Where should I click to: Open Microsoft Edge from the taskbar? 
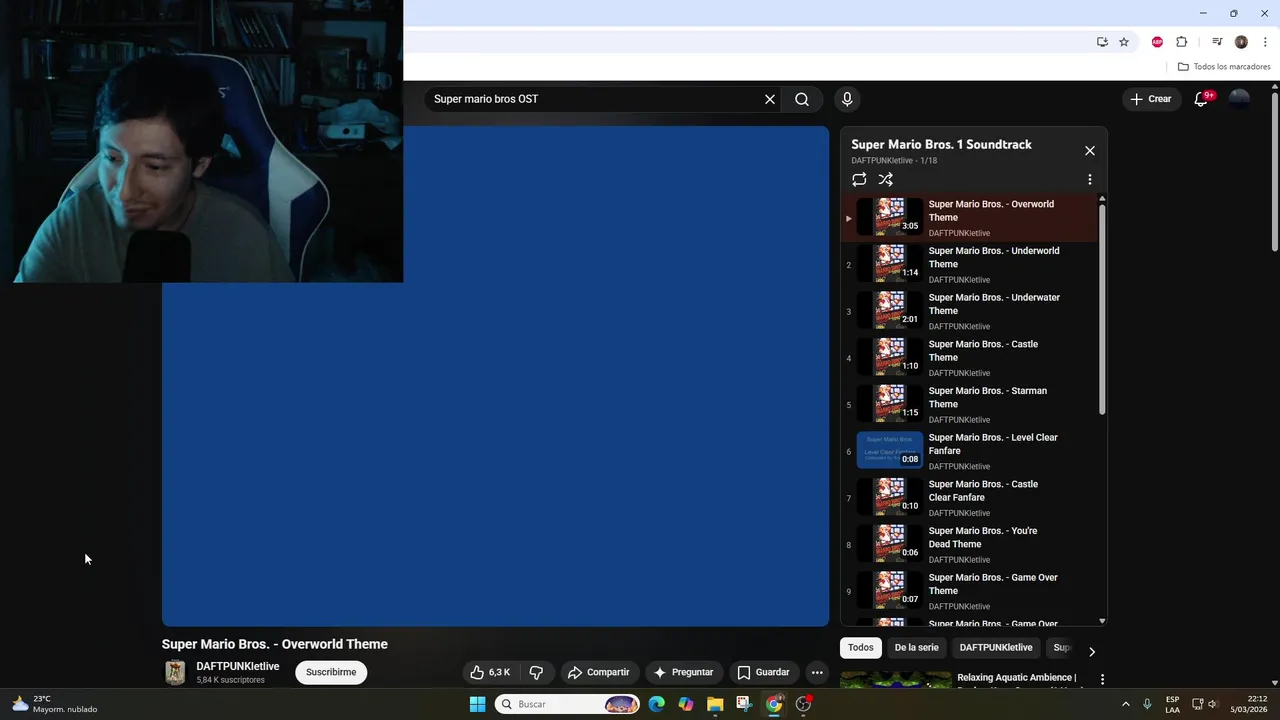(x=656, y=704)
